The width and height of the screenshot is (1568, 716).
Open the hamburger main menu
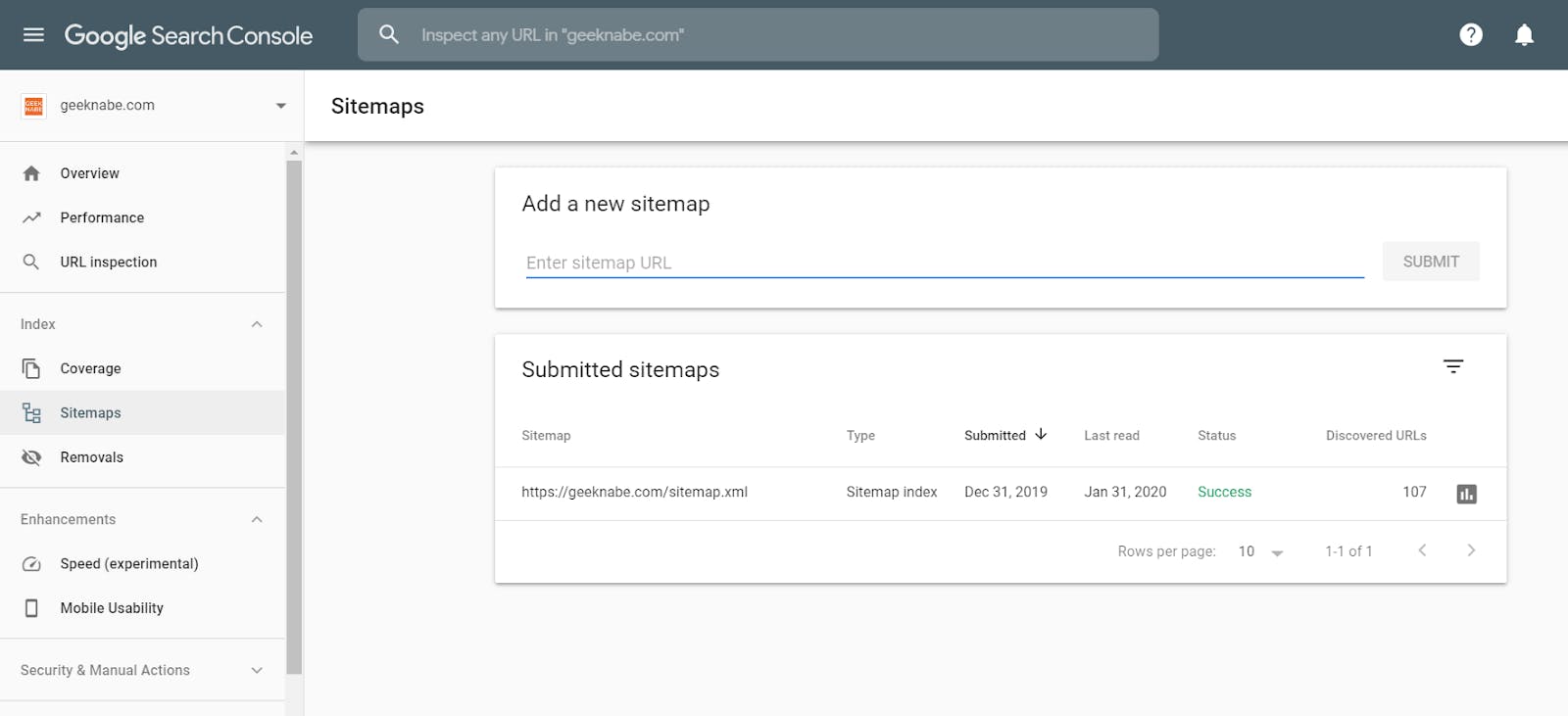click(33, 35)
